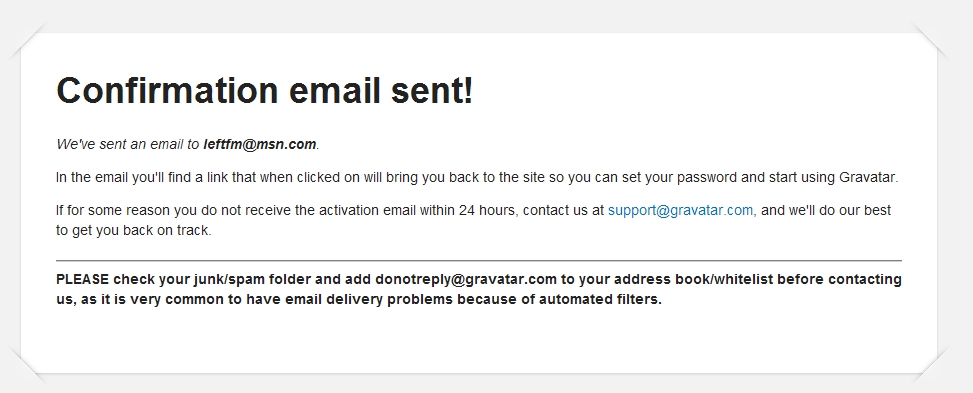Click the folded bottom-right corner of the card
This screenshot has height=393, width=973.
tap(929, 366)
